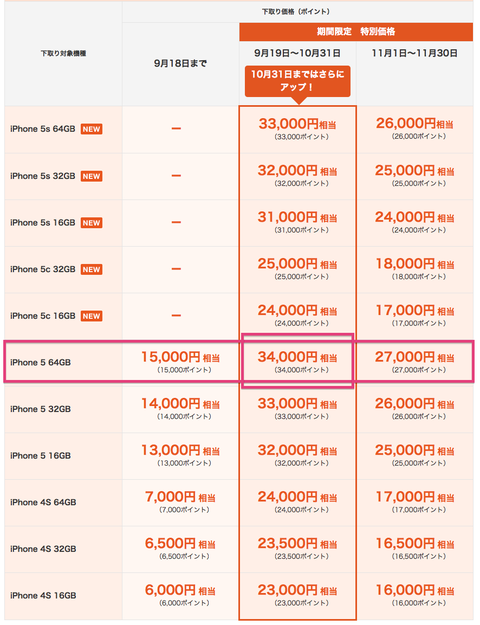480x625 pixels.
Task: Click the NEW badge beside iPhone 5s 64GB
Action: 91,129
